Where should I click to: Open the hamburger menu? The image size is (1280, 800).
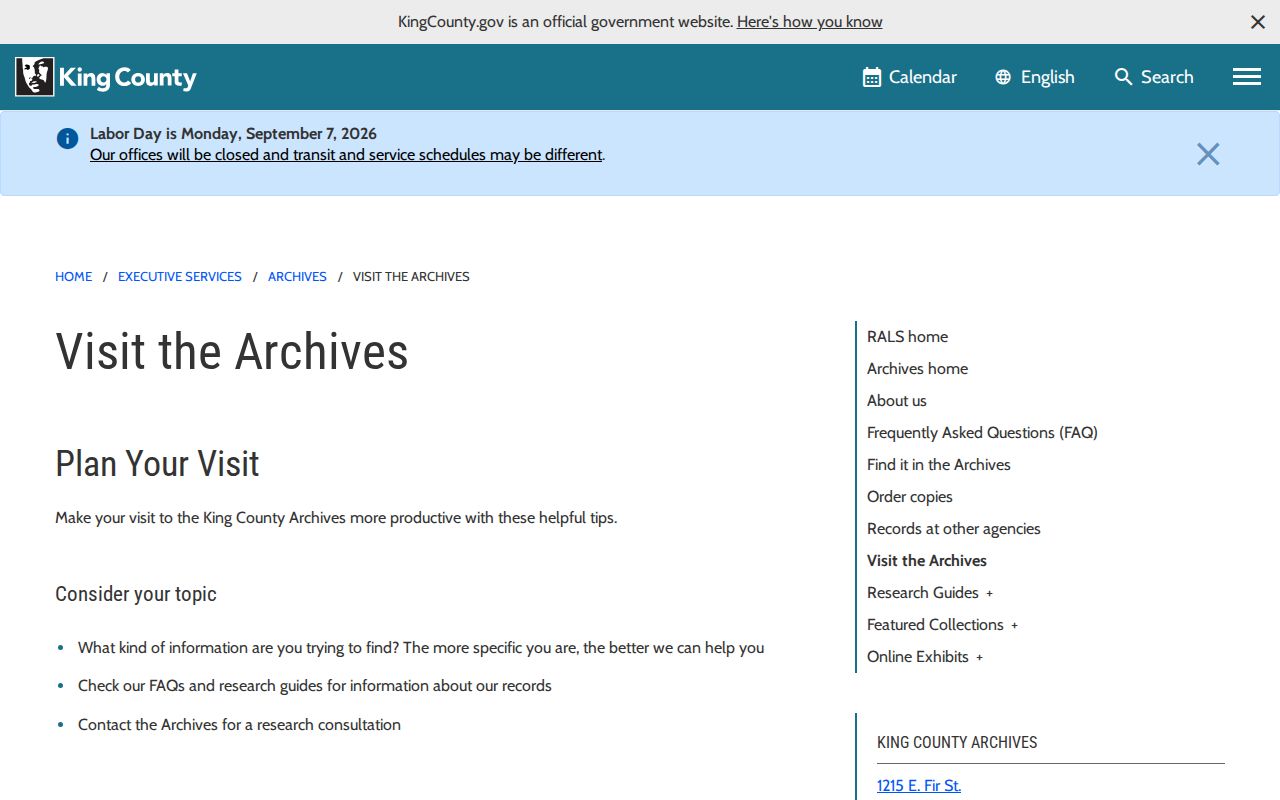(x=1247, y=77)
